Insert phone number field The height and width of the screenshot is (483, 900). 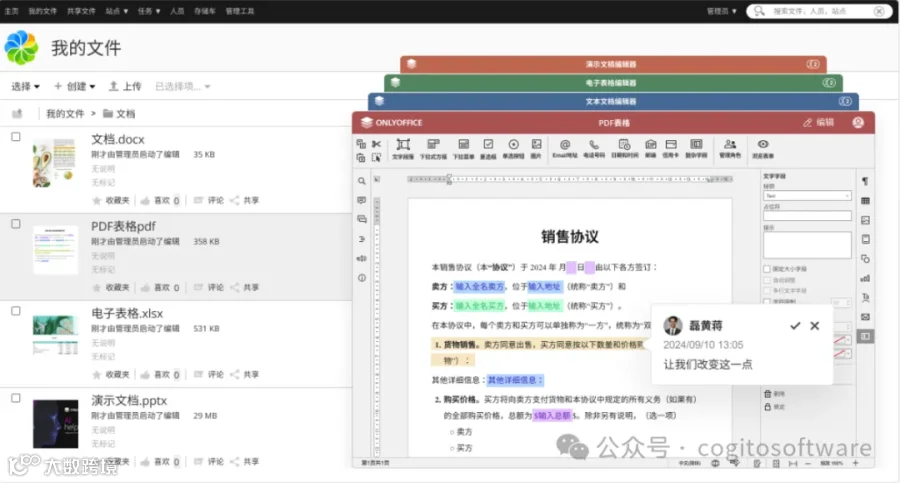tap(594, 149)
